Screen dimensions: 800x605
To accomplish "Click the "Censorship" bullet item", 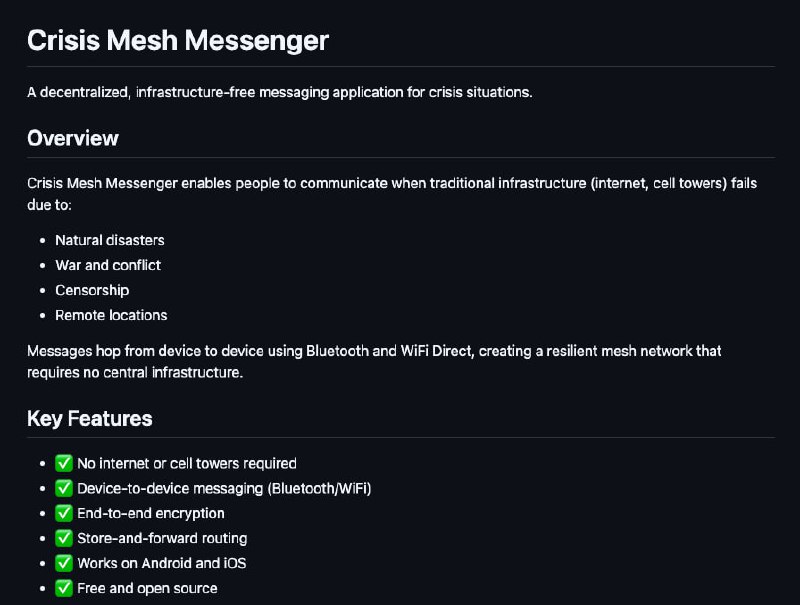I will [92, 290].
